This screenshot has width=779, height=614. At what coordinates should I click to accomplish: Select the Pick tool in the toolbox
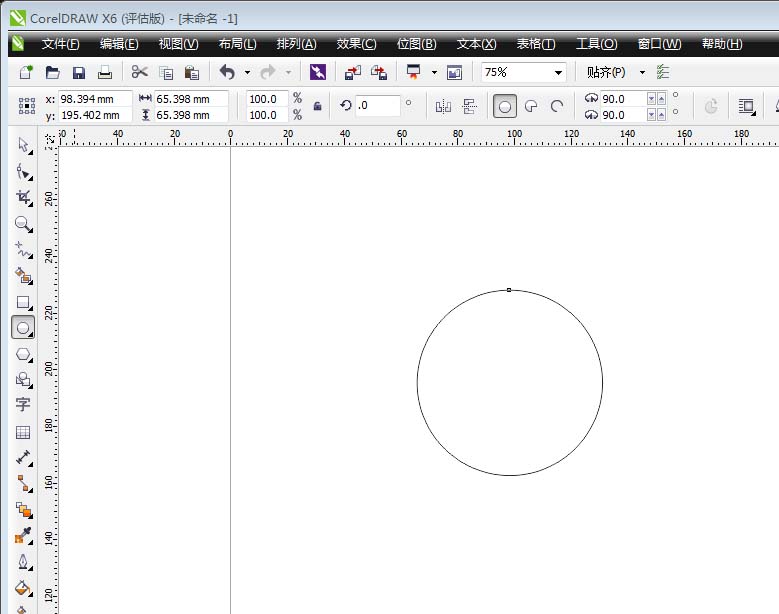22,145
